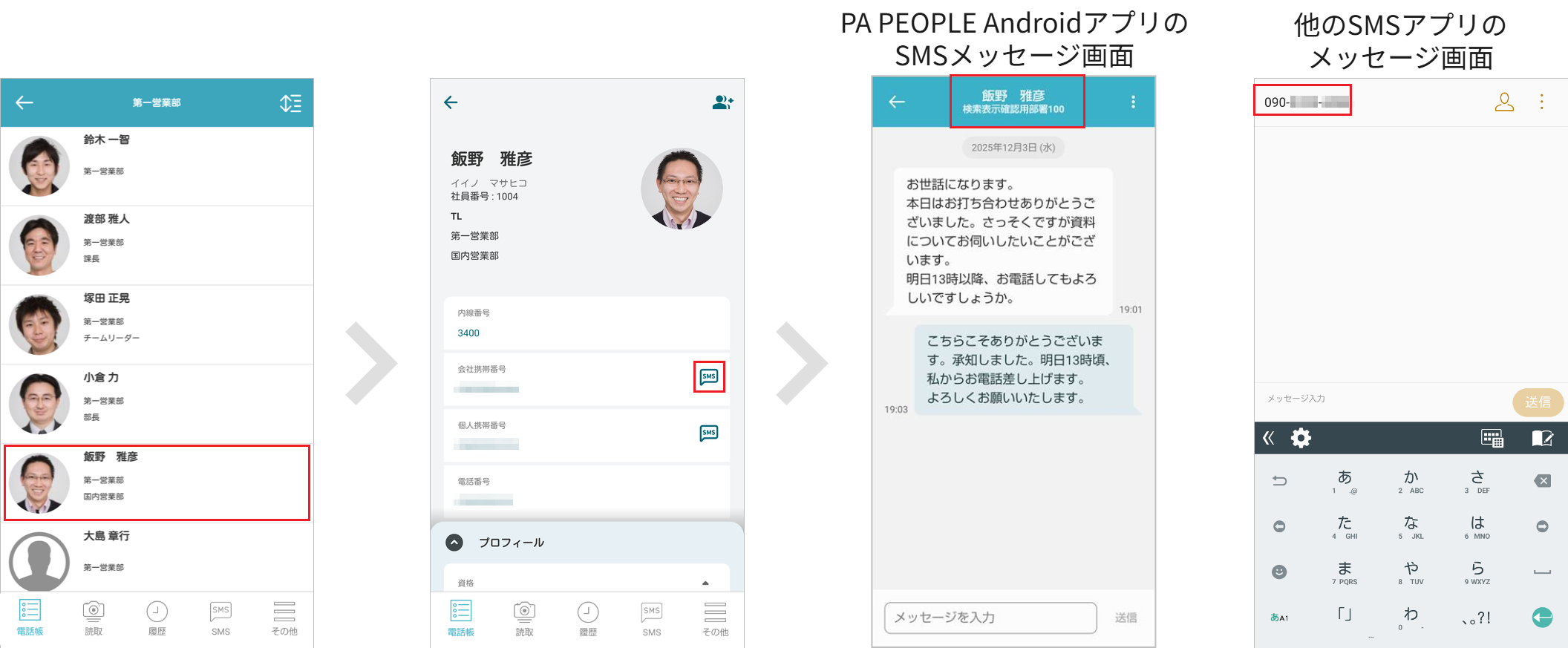Screen dimensions: 1568x648
Task: Tap contact person icon in other SMS app
Action: point(1504,102)
